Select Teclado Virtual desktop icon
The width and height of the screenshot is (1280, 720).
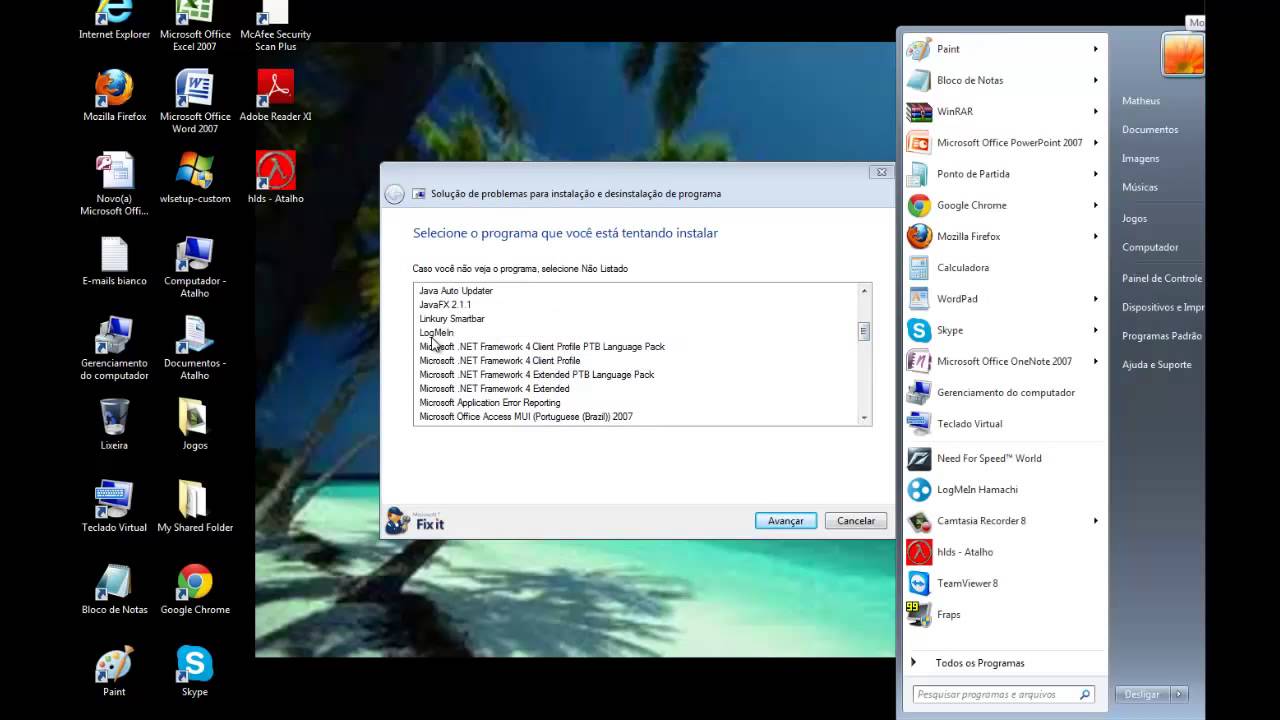click(x=114, y=507)
